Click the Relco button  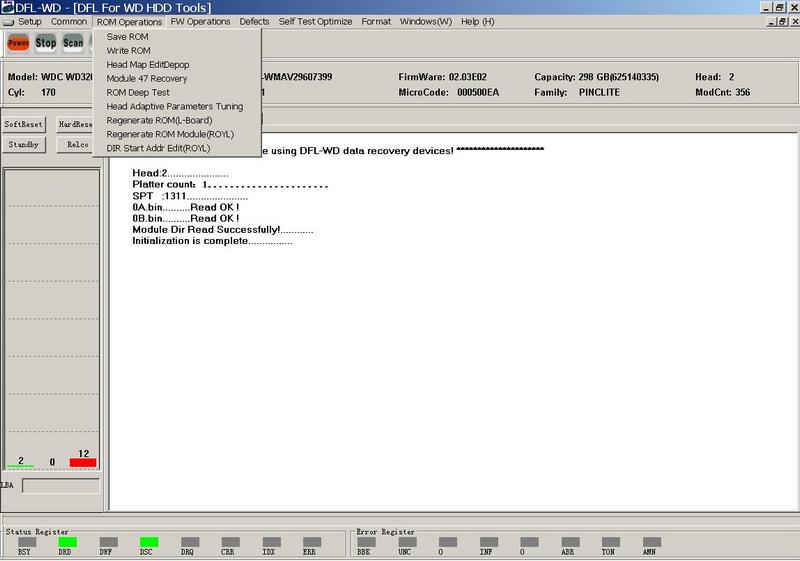click(x=74, y=144)
